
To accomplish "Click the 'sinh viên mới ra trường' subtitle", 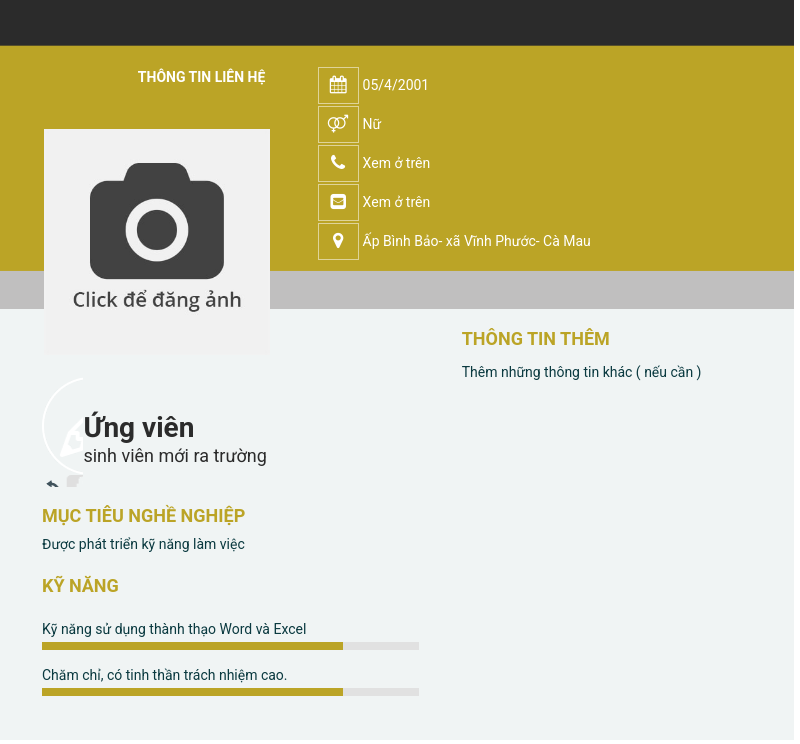I will [175, 456].
